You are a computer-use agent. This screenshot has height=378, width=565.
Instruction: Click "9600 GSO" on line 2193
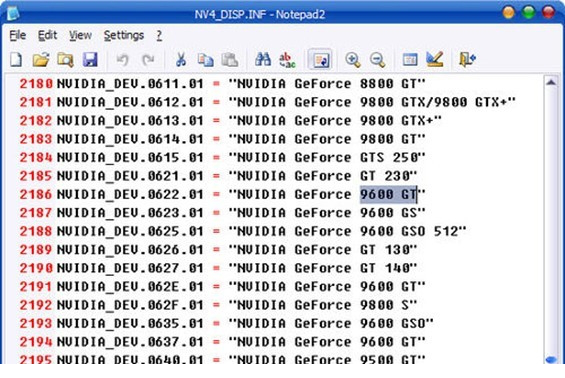coord(393,324)
